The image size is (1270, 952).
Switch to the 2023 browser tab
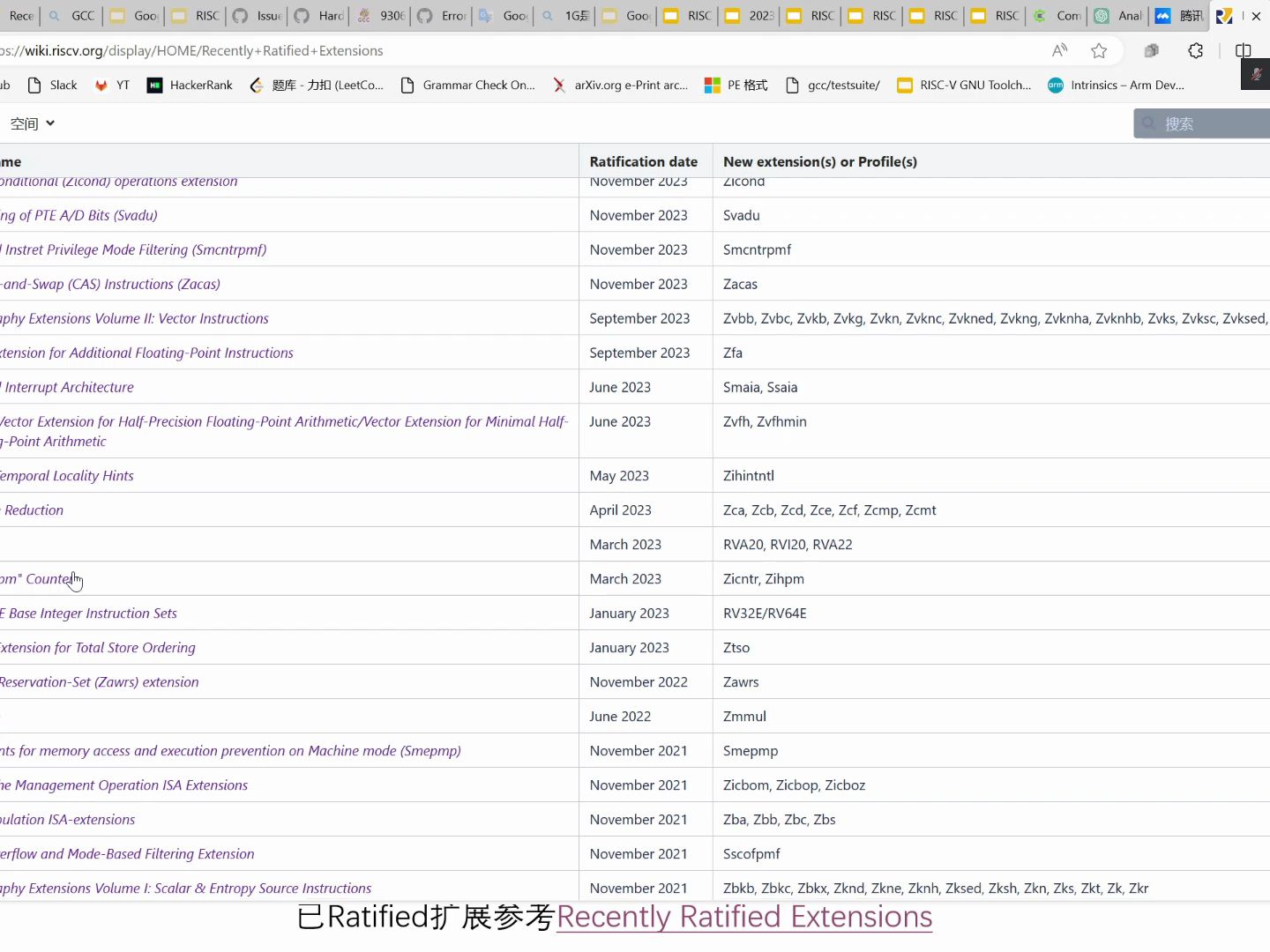point(750,16)
